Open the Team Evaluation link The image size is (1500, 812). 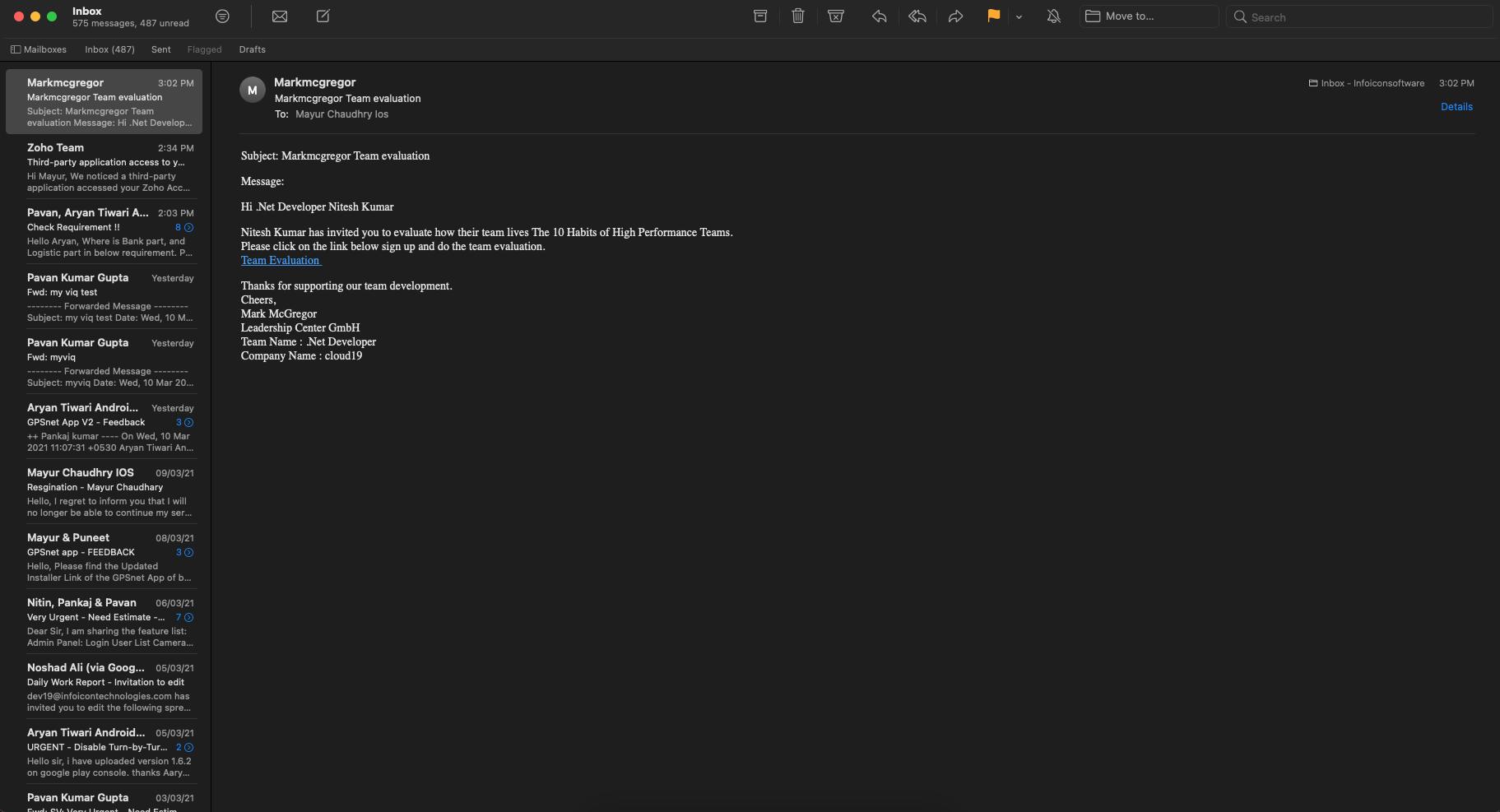click(280, 261)
